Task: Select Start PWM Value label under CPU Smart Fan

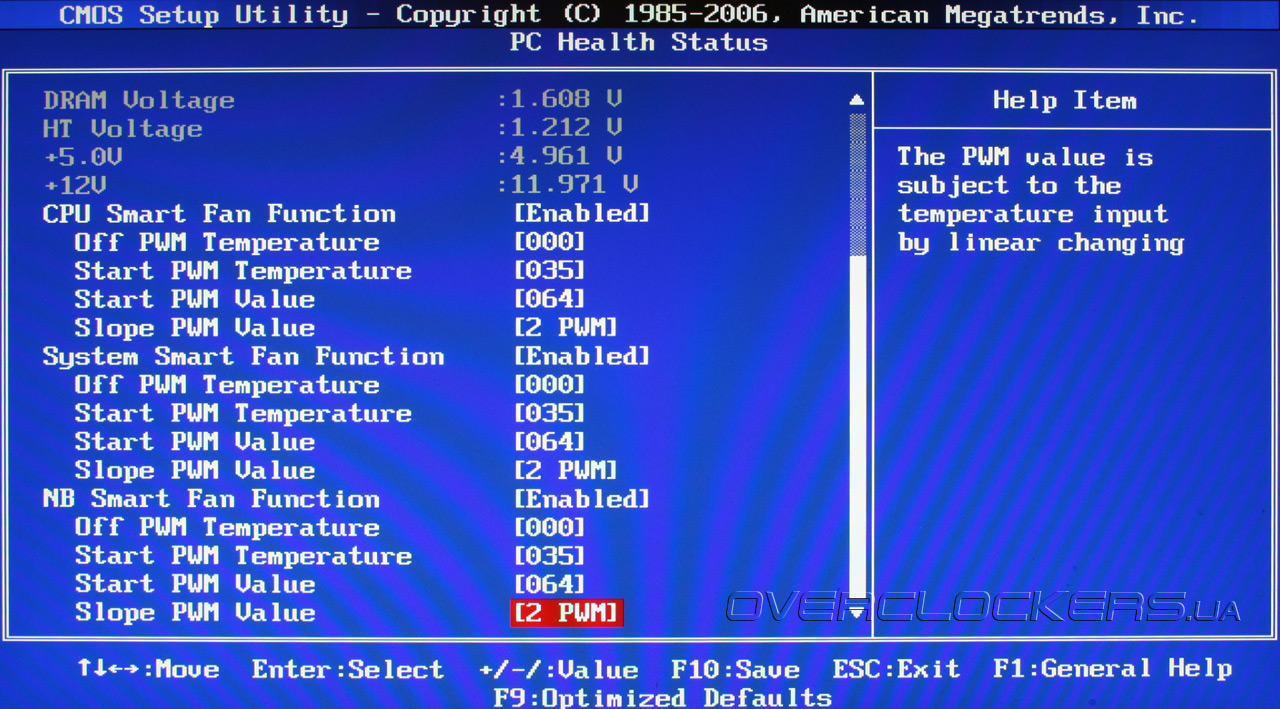Action: [x=195, y=299]
